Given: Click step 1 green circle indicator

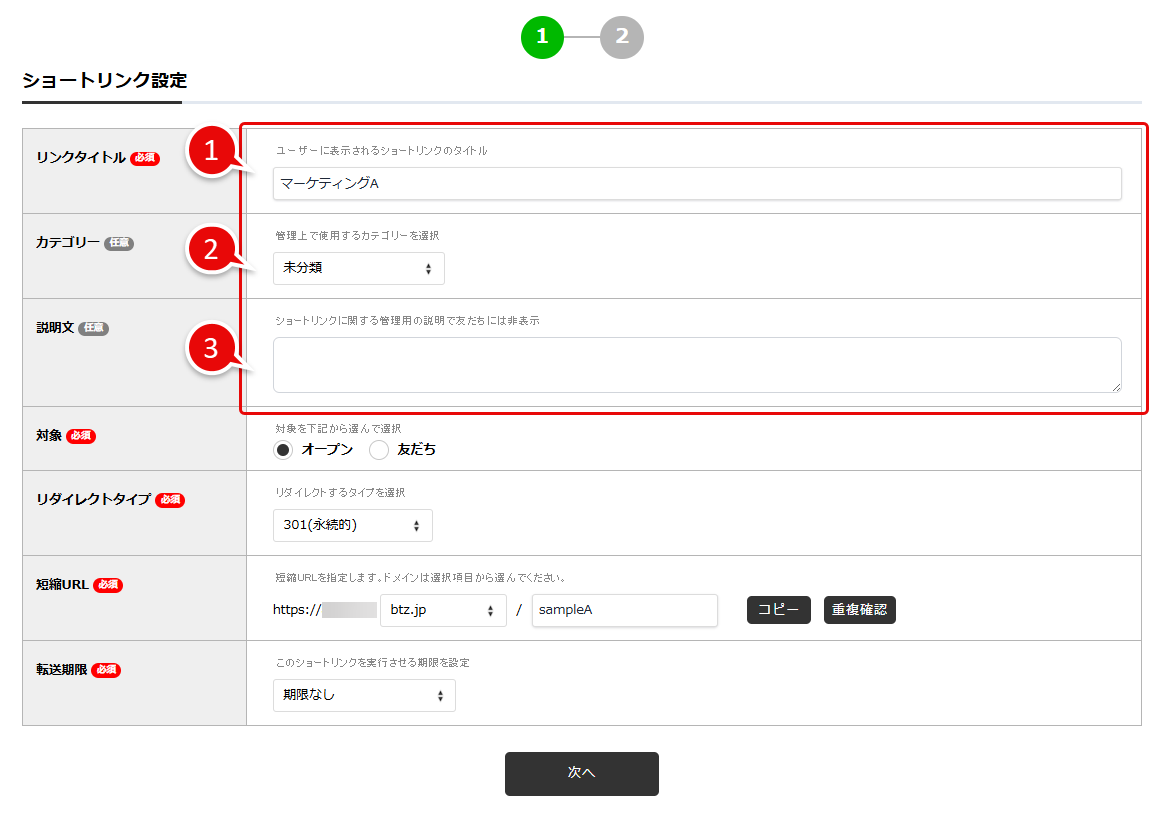Looking at the screenshot, I should point(542,37).
